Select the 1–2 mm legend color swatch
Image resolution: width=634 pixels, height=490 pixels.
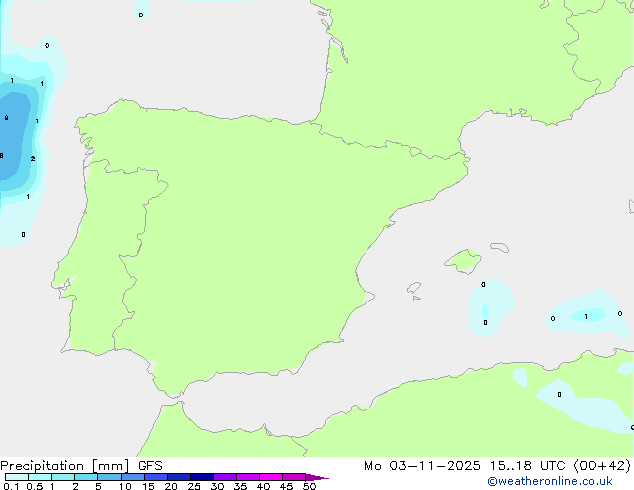click(x=63, y=477)
